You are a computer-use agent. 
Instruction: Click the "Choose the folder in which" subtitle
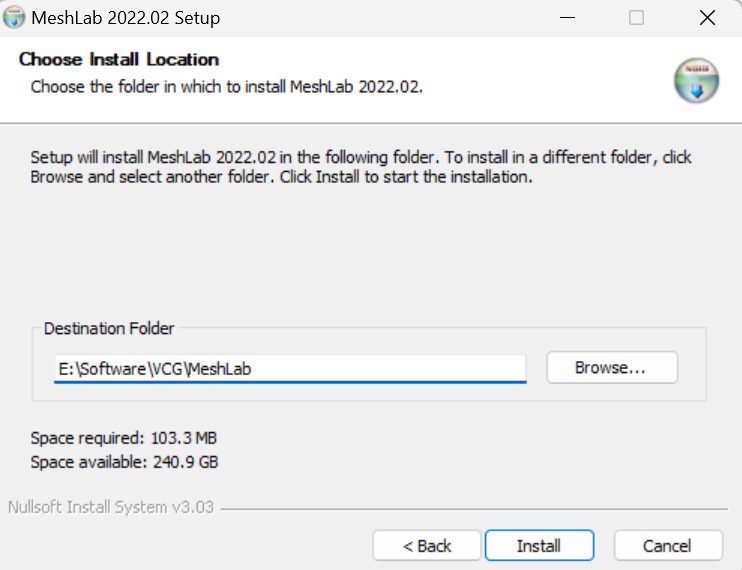click(x=226, y=87)
